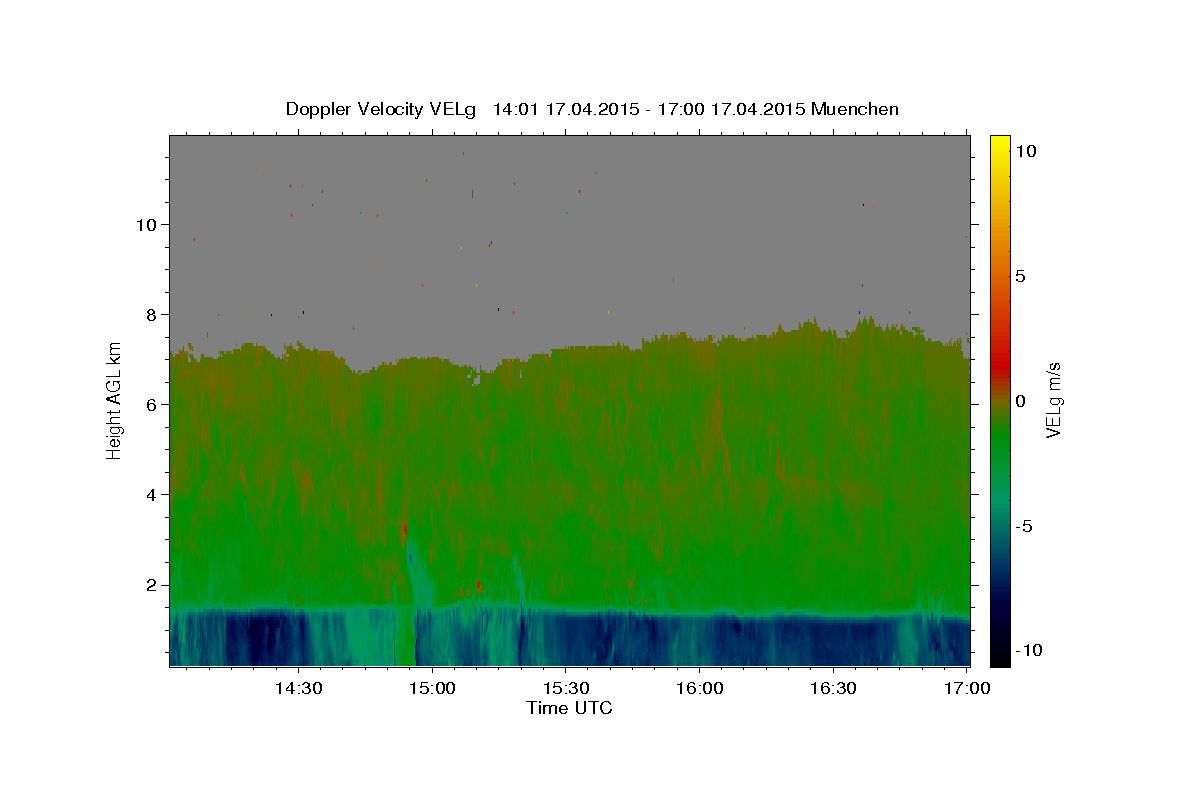Click the plot title 'Doppler Velocity VELg'
Viewport: 1200px width, 800px height.
[x=383, y=109]
